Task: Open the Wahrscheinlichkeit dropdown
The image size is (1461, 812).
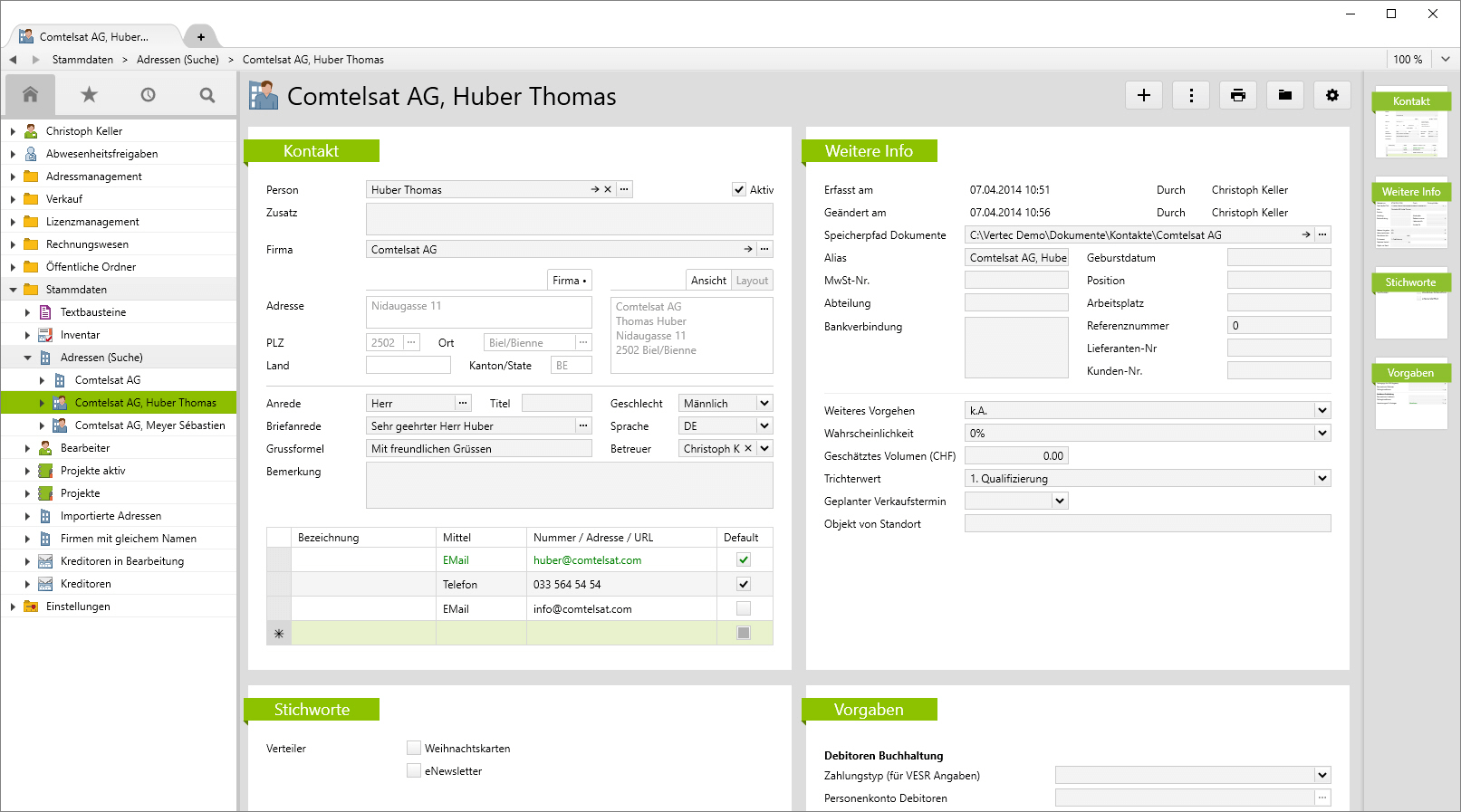Action: pos(1322,433)
